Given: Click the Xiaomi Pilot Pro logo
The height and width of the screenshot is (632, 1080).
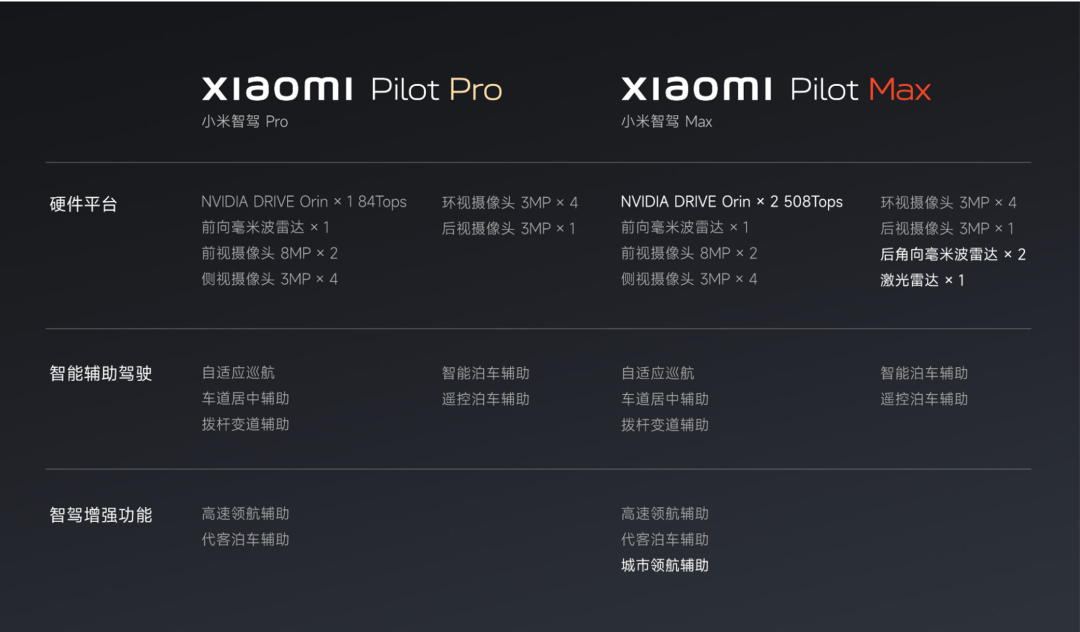Looking at the screenshot, I should (x=352, y=89).
